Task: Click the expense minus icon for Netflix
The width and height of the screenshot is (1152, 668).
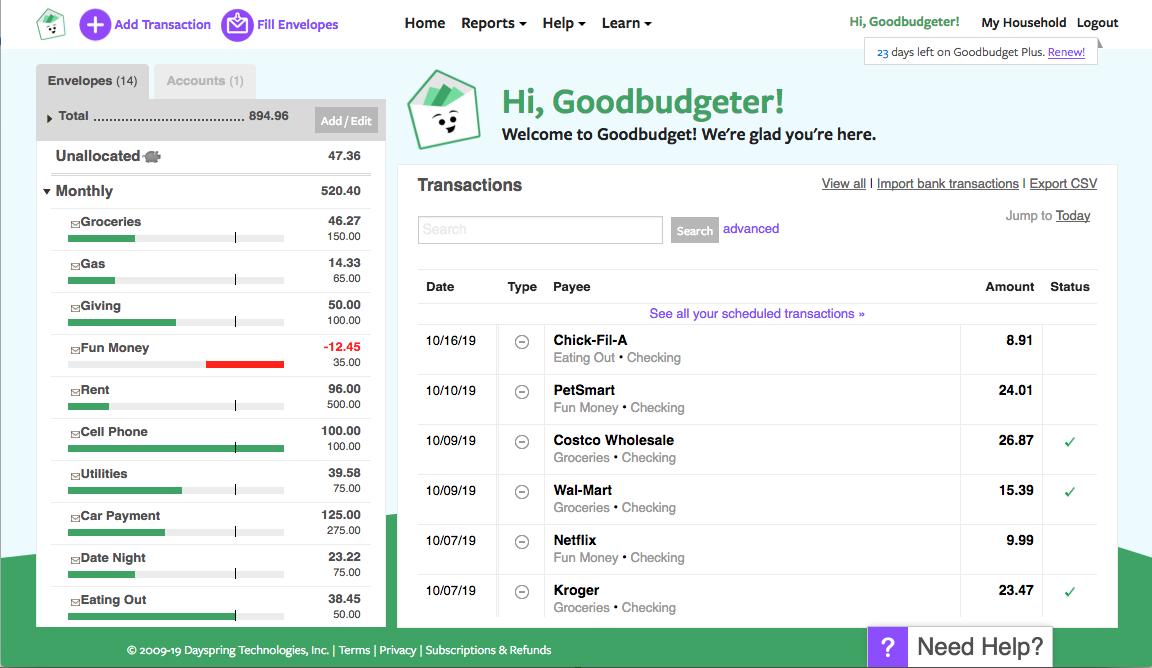Action: click(522, 542)
